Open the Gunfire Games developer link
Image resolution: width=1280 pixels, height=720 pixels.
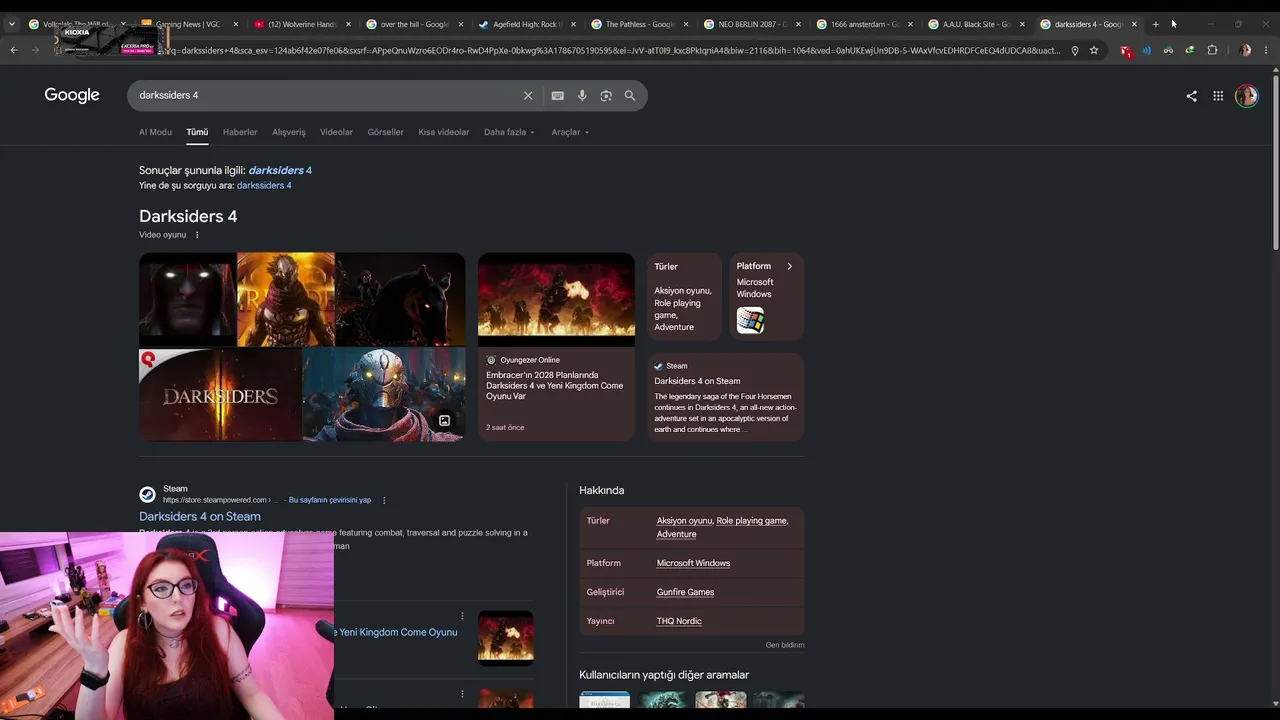tap(685, 592)
